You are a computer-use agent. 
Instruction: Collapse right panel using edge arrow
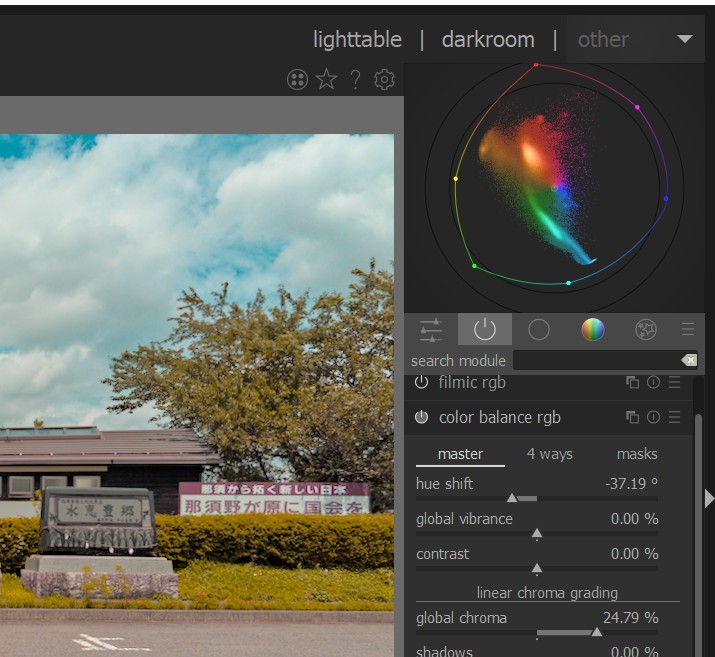[709, 498]
